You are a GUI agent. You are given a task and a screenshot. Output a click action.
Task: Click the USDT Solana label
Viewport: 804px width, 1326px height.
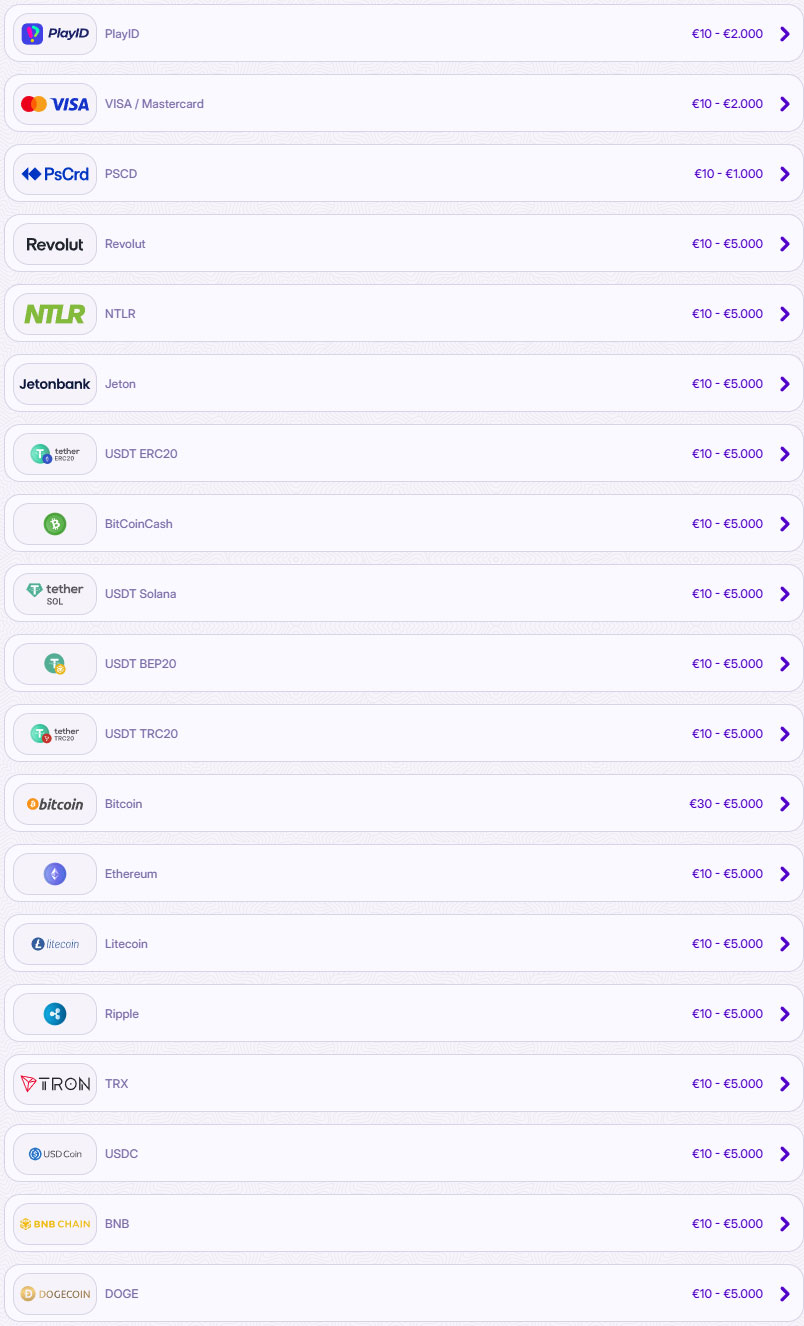tap(140, 594)
